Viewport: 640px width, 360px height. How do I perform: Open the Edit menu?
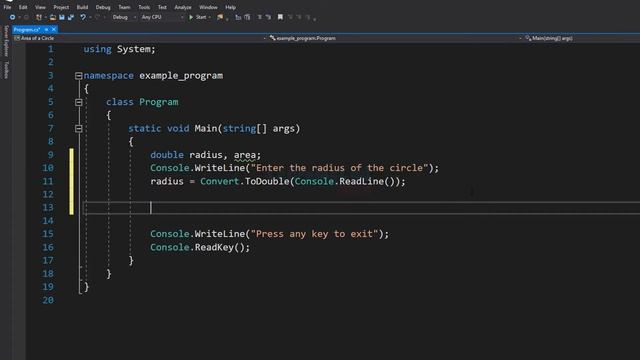point(23,7)
